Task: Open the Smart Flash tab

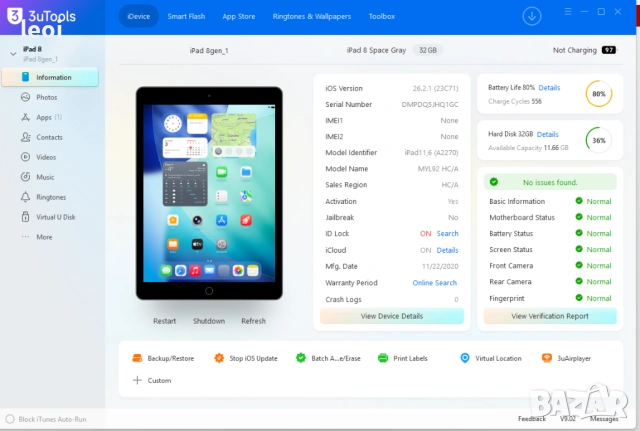Action: (186, 16)
